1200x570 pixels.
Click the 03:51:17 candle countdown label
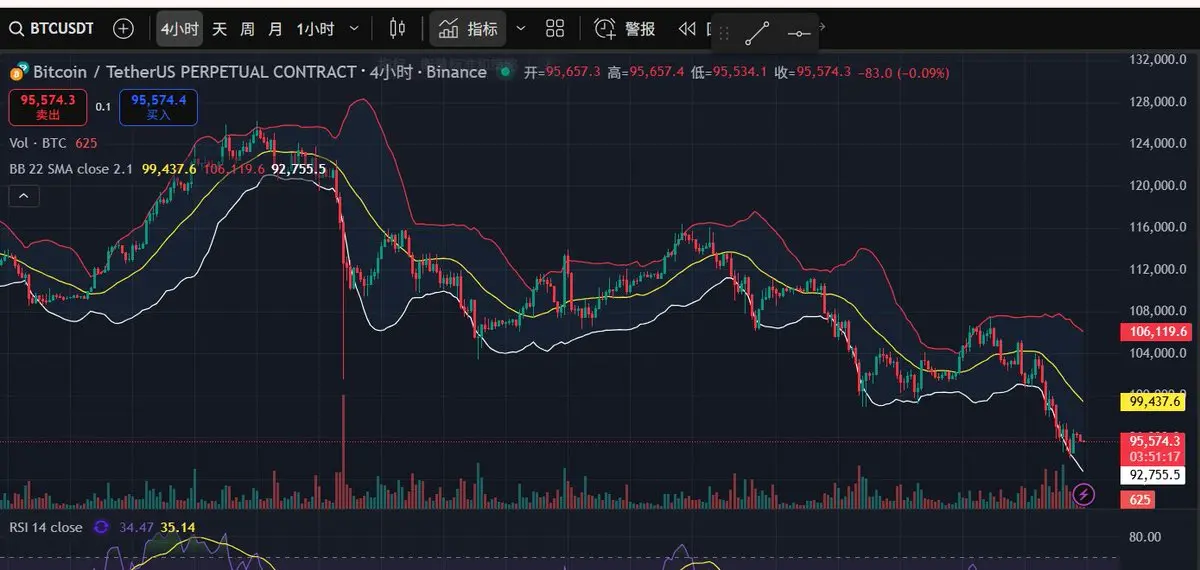point(1155,456)
